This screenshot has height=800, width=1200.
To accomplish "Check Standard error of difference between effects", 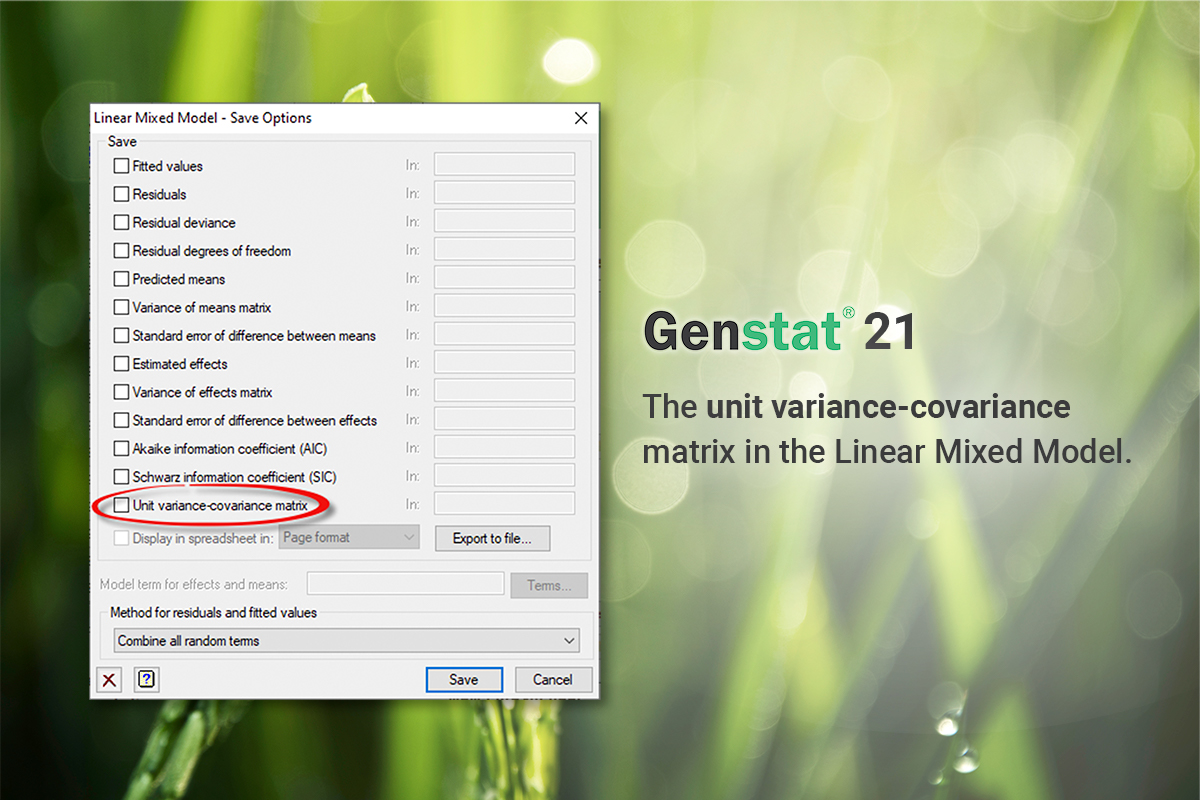I will [x=121, y=420].
